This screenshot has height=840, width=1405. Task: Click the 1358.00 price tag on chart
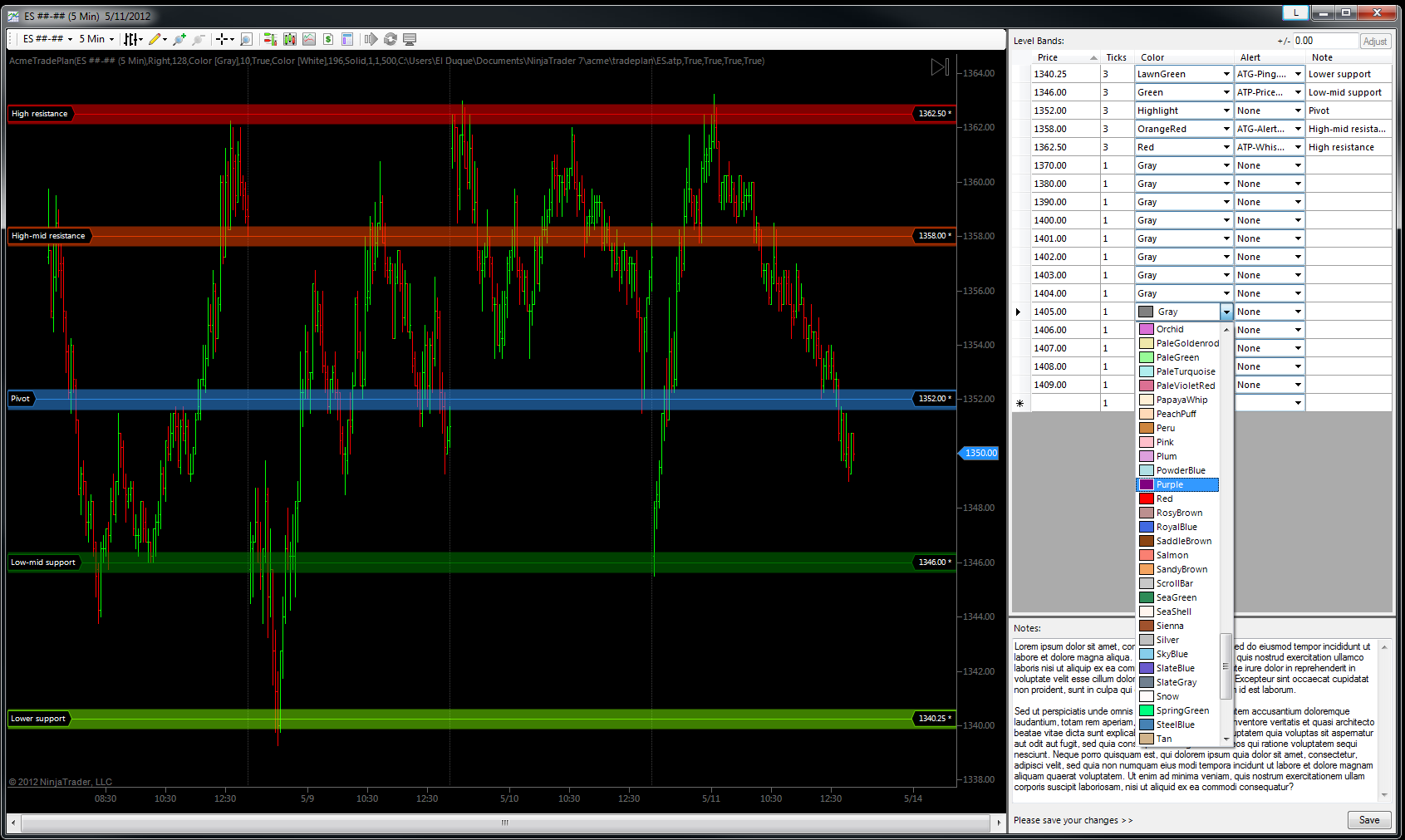point(935,236)
